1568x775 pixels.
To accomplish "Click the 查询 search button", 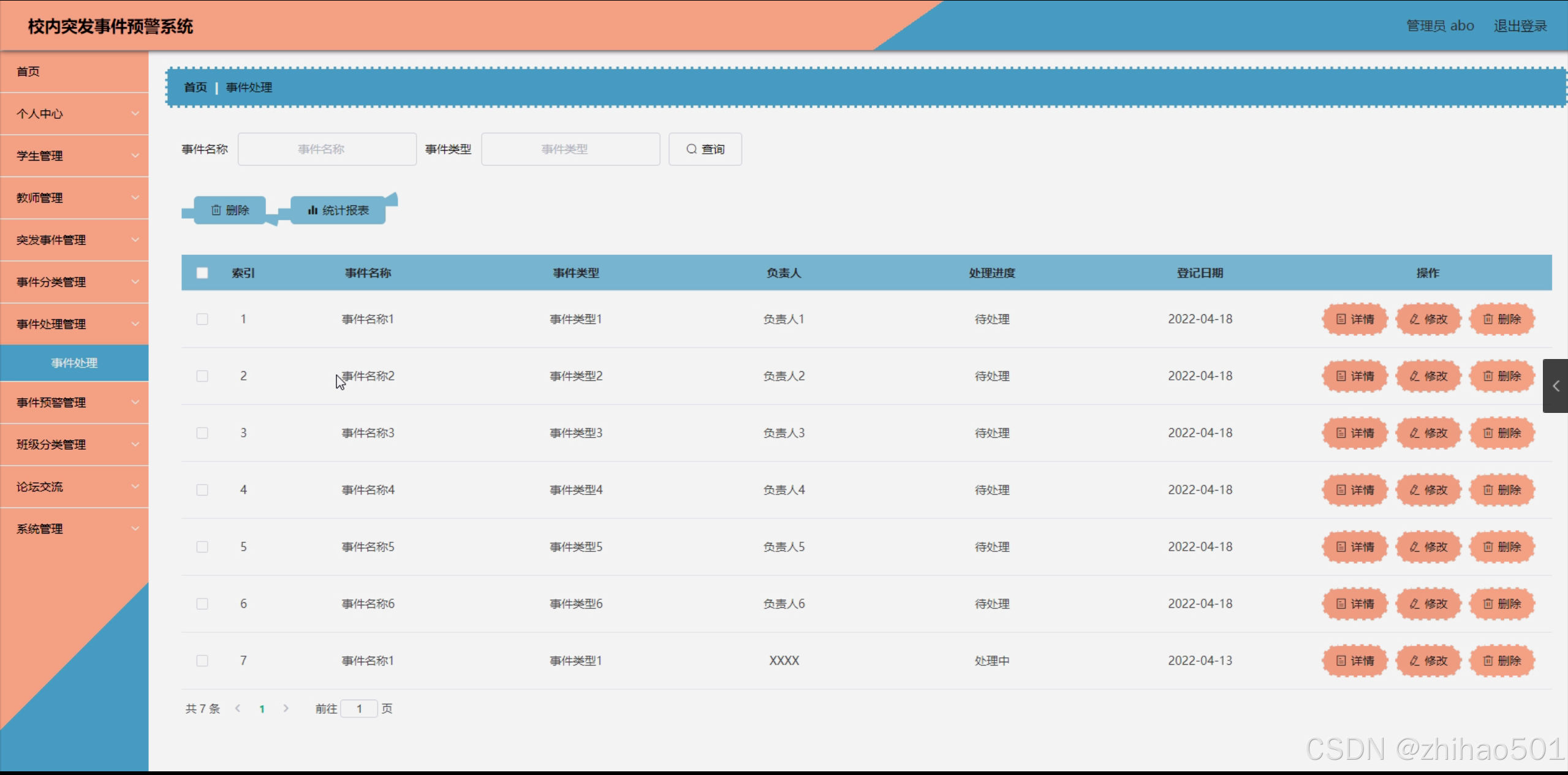I will point(705,149).
